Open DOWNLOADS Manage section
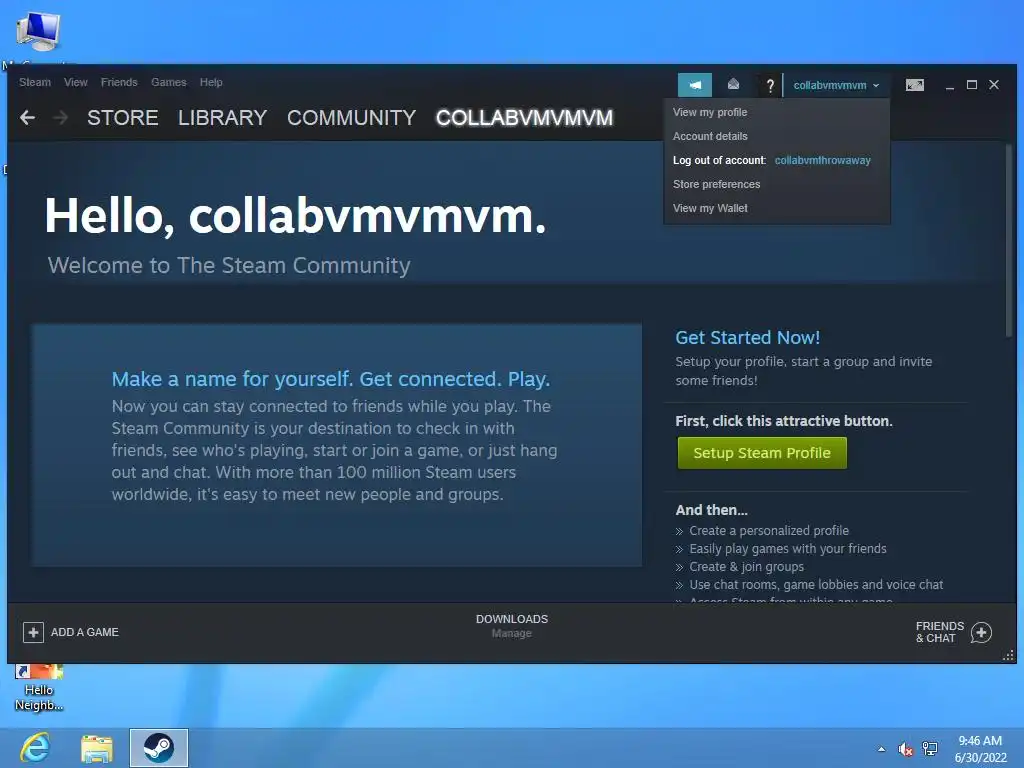The image size is (1024, 768). click(512, 626)
